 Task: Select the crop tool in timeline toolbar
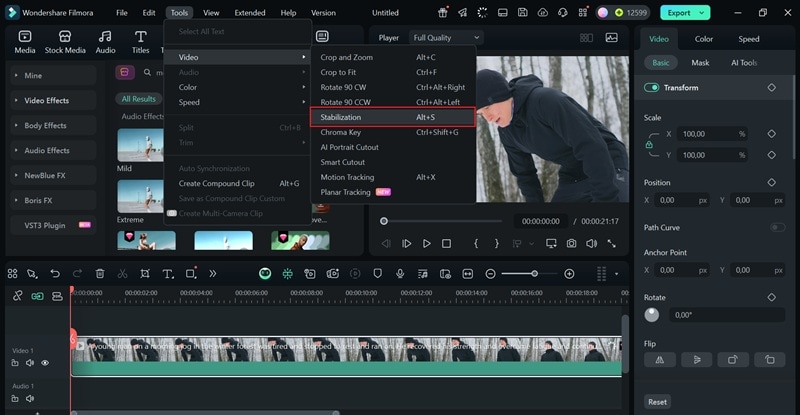pos(145,274)
